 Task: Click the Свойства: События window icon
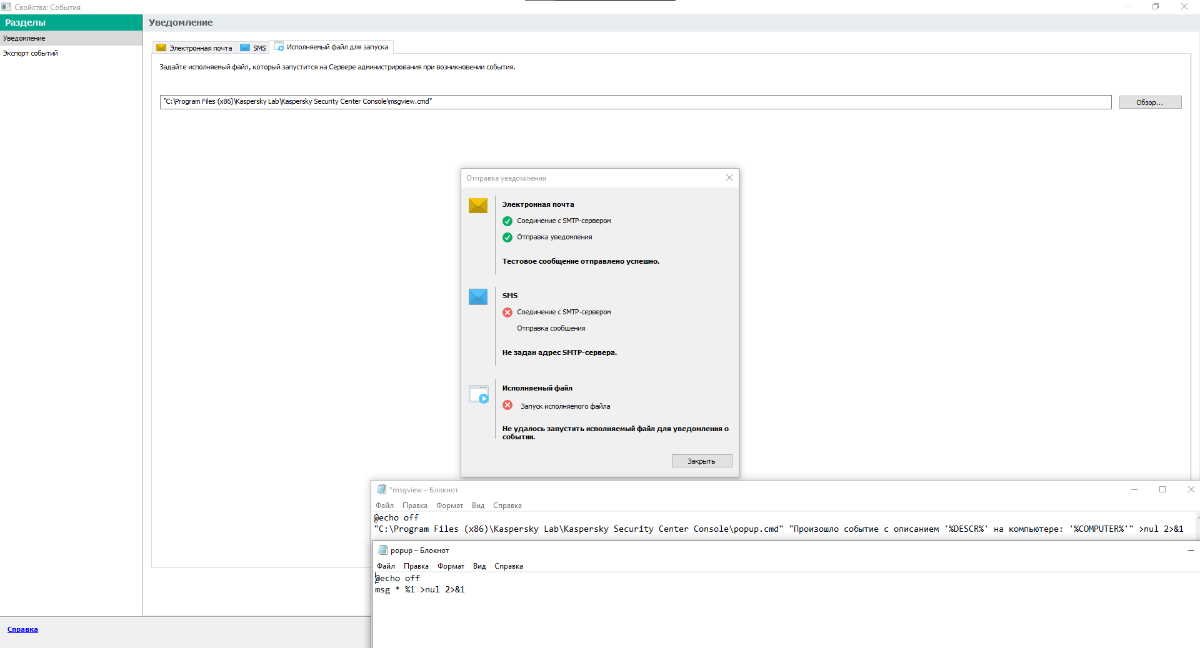(x=6, y=7)
